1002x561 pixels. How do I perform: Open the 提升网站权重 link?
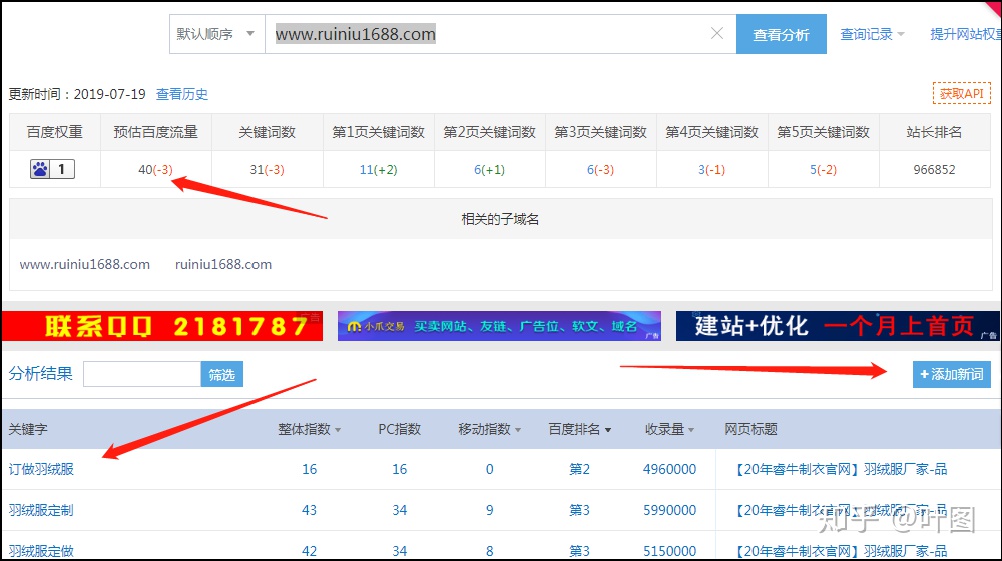[965, 34]
